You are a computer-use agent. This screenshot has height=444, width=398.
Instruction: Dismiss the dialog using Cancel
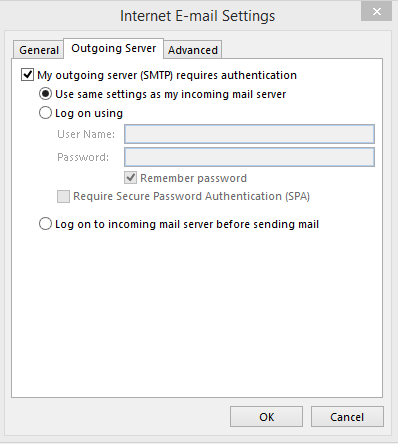point(347,416)
